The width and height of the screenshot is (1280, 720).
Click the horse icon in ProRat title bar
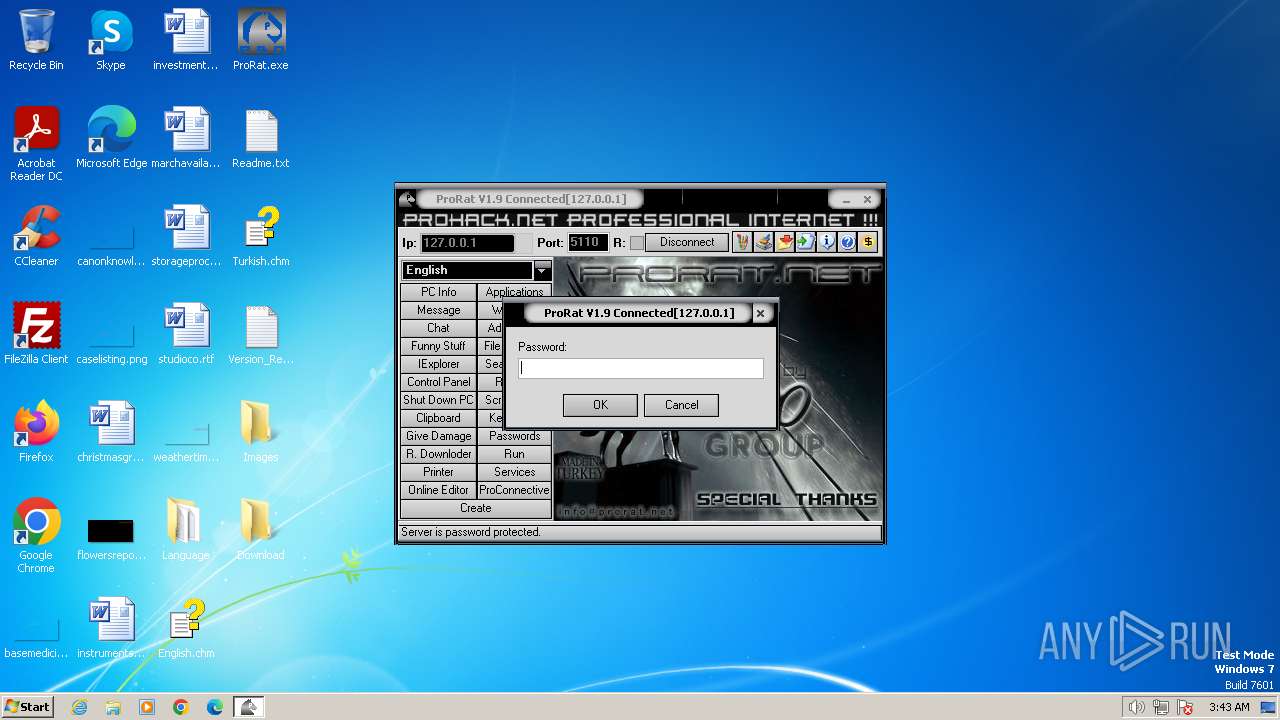click(408, 199)
